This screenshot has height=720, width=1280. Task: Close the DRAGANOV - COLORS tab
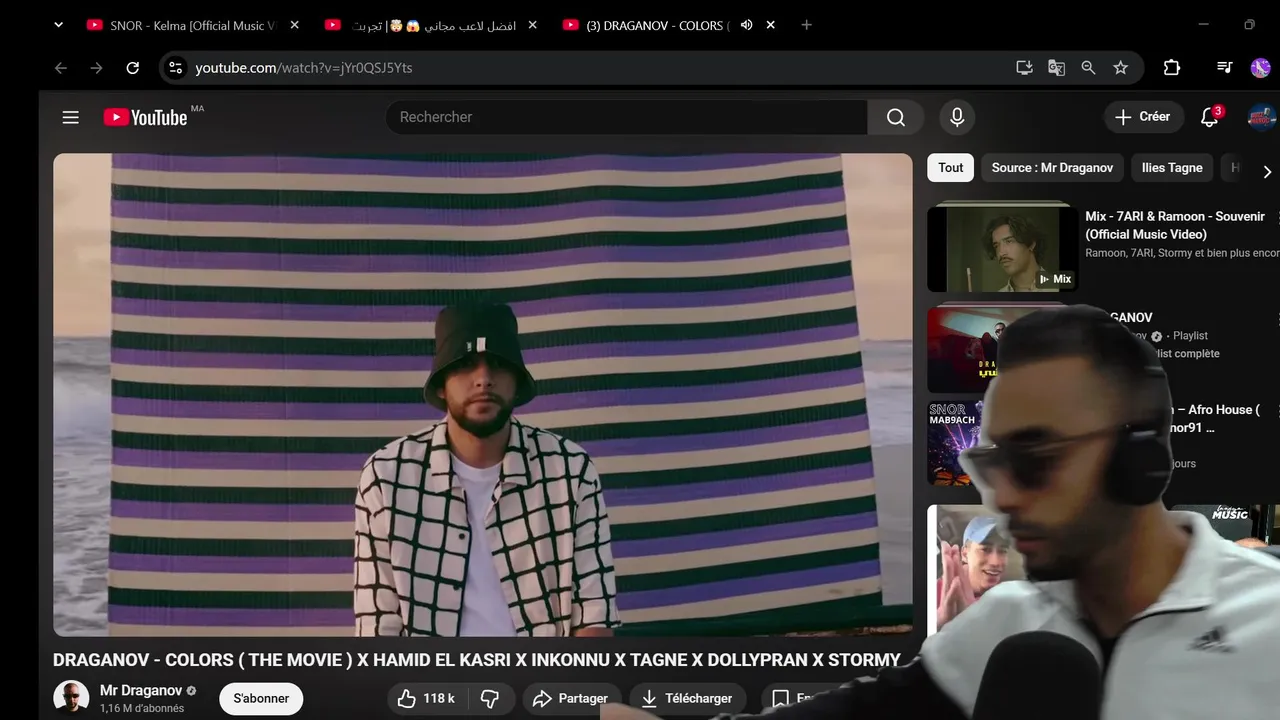point(770,25)
